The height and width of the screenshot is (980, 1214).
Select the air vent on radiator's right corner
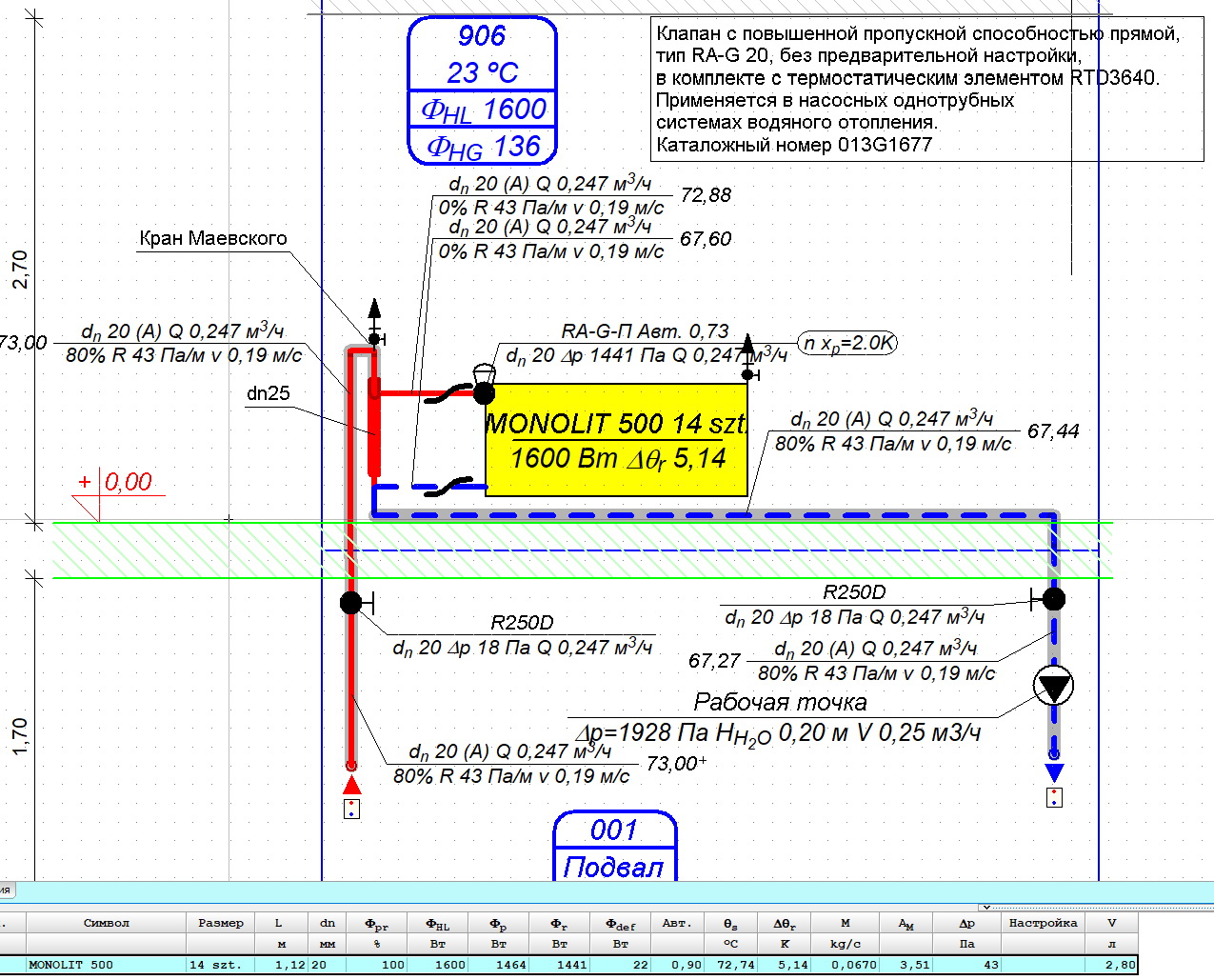[x=749, y=358]
